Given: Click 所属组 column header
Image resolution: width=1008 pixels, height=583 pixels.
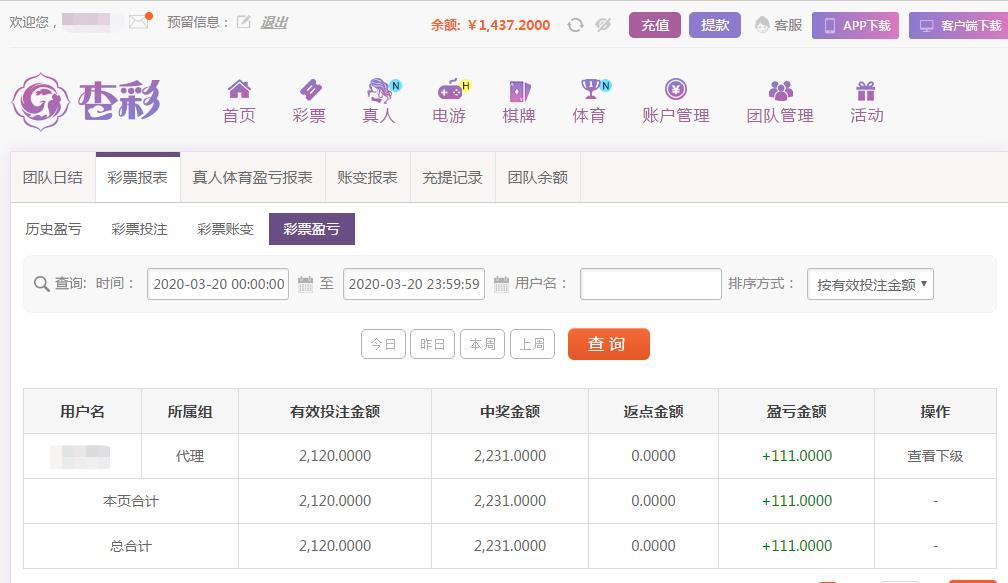Looking at the screenshot, I should (x=190, y=411).
